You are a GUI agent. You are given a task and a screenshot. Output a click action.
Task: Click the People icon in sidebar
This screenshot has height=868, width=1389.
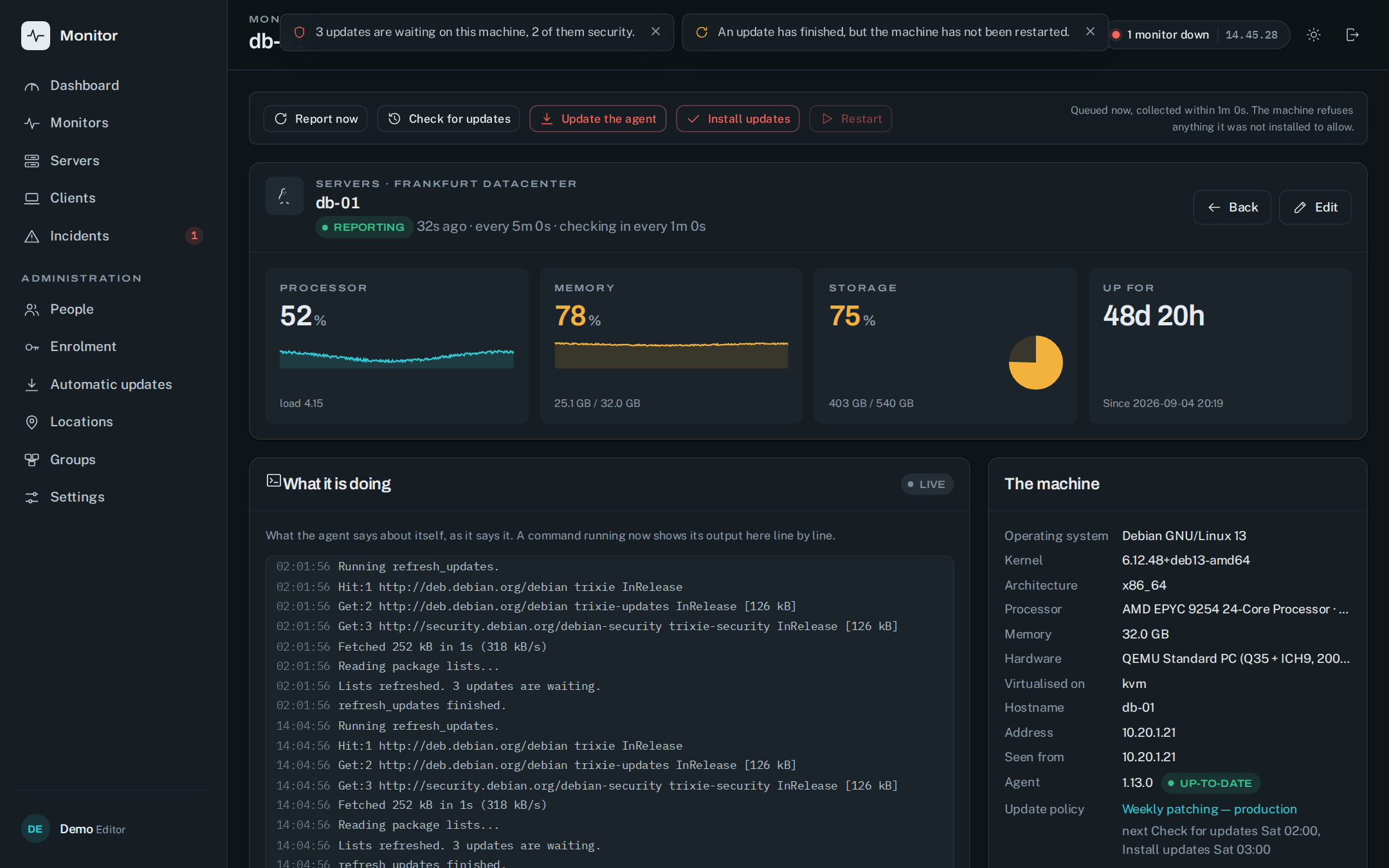[32, 310]
